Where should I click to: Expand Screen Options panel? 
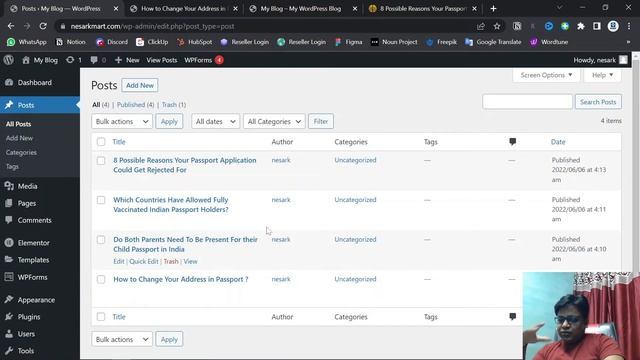pos(546,75)
